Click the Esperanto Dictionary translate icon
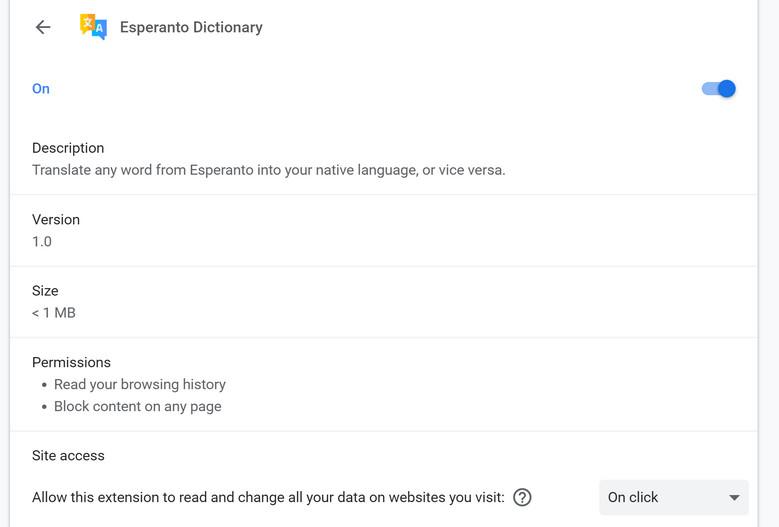Image resolution: width=779 pixels, height=527 pixels. (93, 27)
